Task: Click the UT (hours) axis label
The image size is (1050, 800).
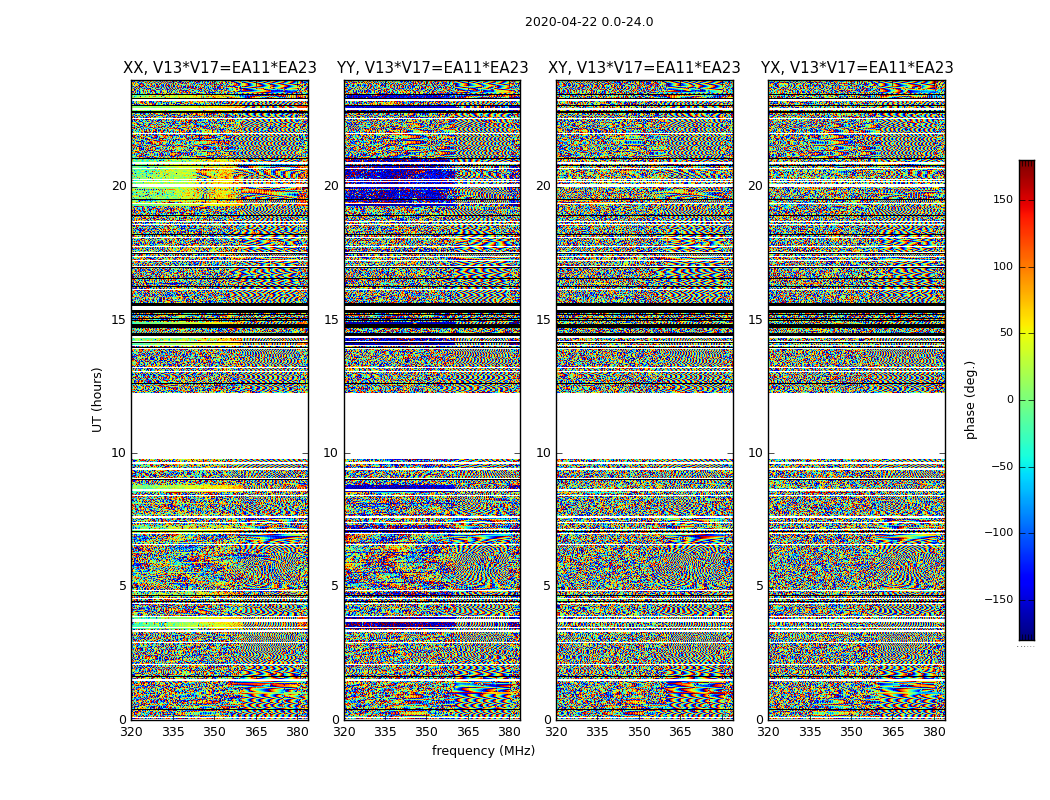Action: point(97,400)
